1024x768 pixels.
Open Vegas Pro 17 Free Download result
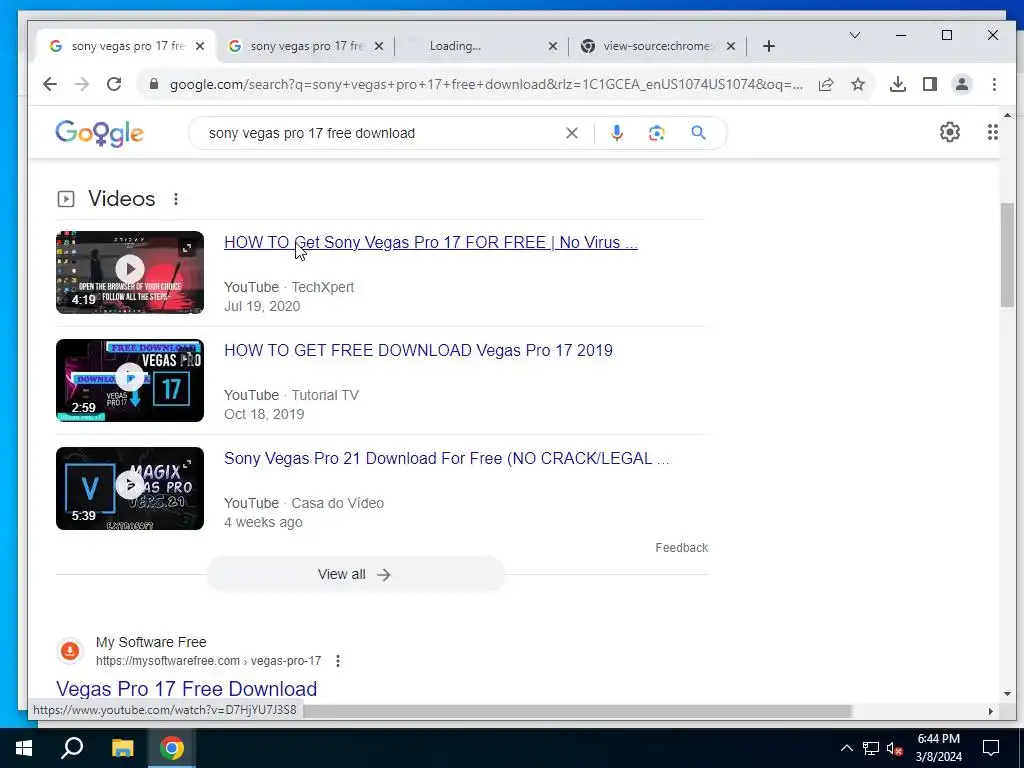click(187, 688)
